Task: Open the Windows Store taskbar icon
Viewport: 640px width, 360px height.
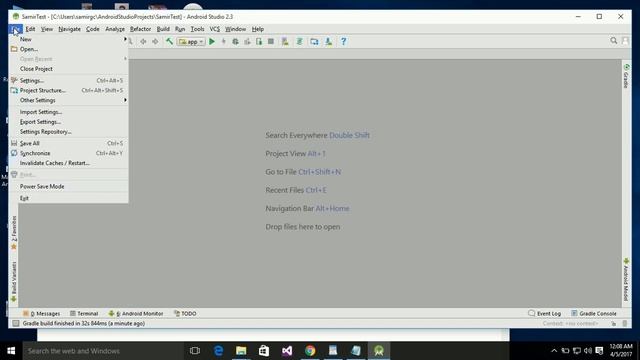Action: tap(264, 351)
